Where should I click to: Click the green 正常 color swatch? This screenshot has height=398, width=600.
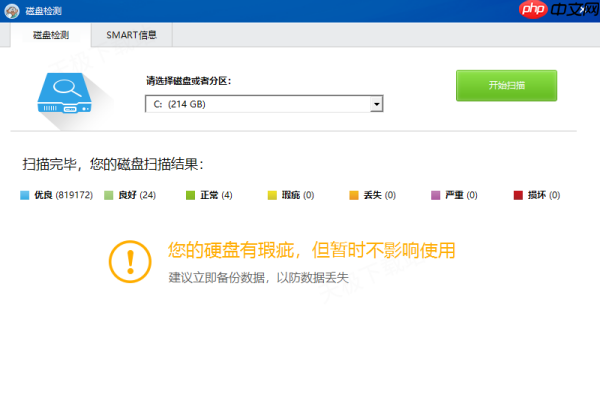click(190, 195)
